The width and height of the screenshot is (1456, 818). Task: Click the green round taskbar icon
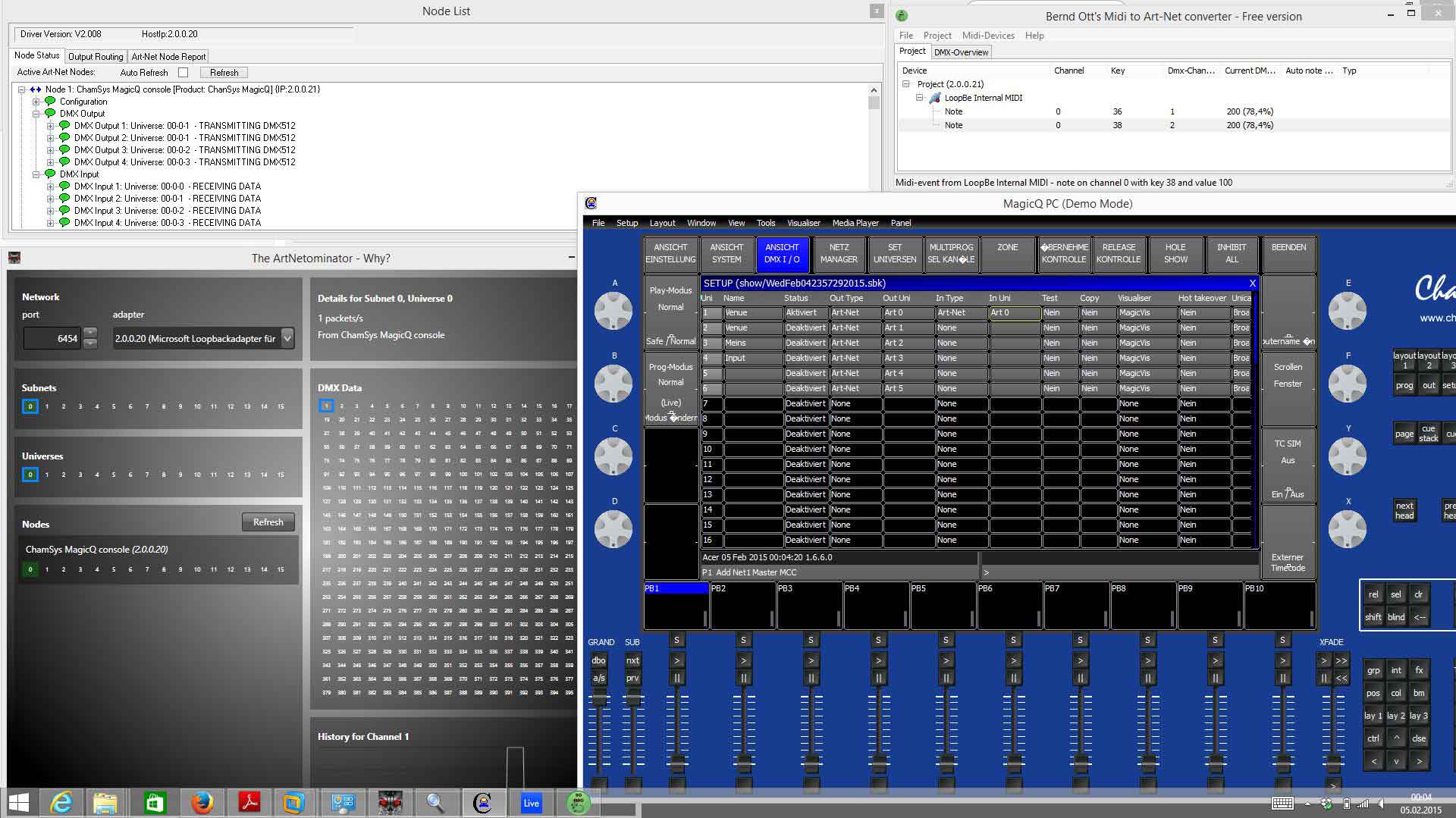578,802
